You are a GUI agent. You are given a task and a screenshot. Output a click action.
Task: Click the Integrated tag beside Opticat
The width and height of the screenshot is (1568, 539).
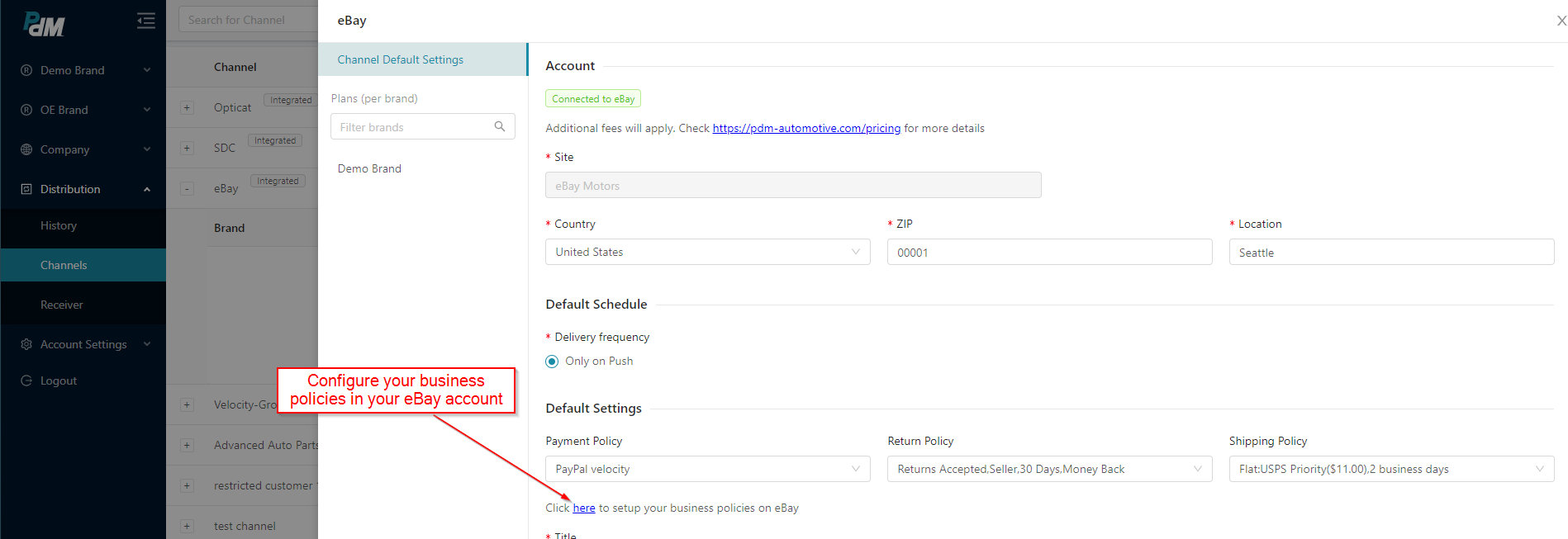point(291,100)
